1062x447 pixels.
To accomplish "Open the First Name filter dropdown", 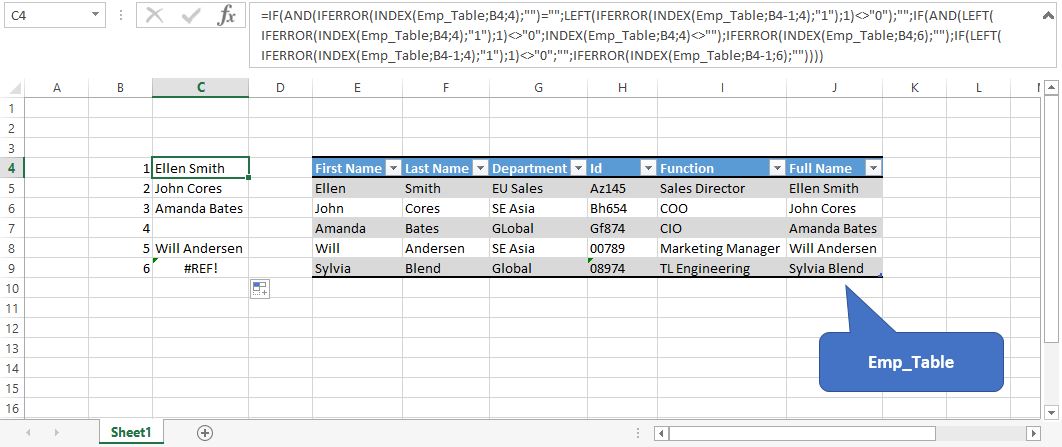I will point(393,168).
